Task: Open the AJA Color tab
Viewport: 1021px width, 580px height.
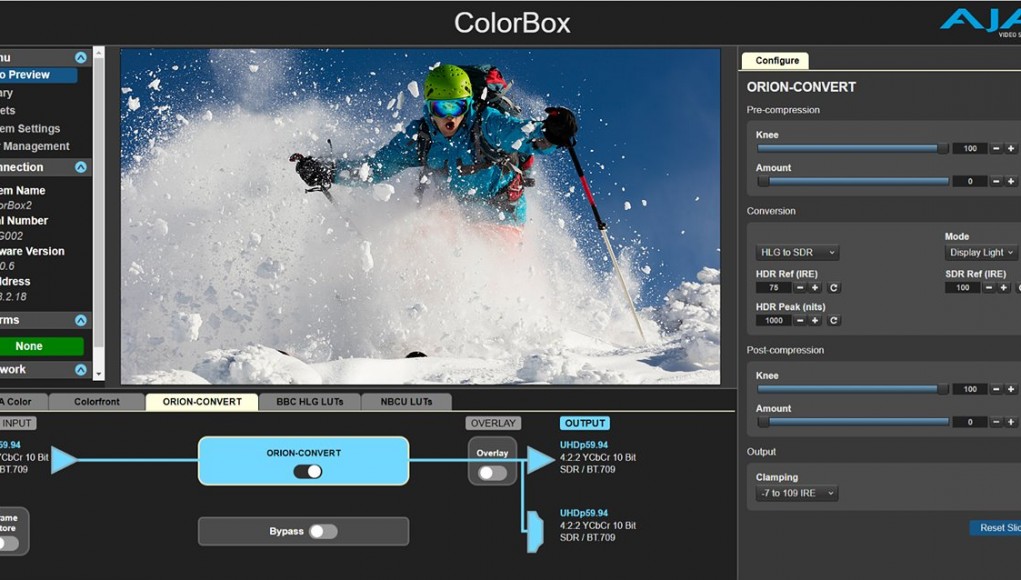Action: tap(23, 402)
